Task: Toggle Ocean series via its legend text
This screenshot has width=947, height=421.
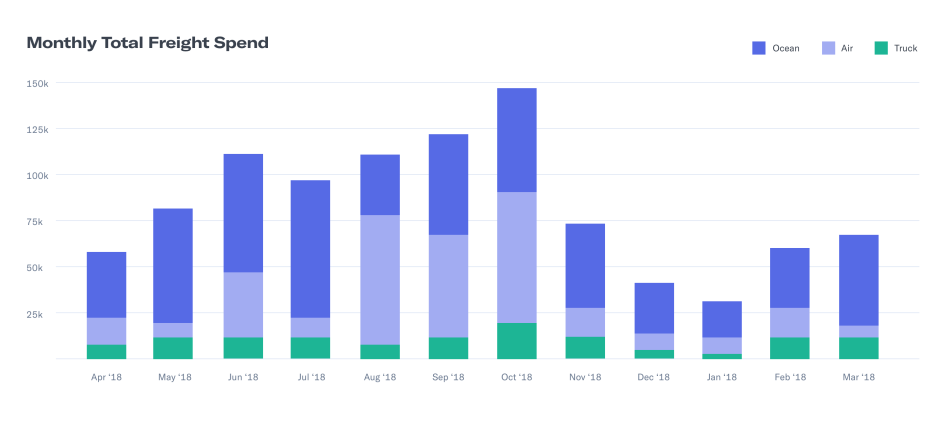Action: tap(785, 48)
